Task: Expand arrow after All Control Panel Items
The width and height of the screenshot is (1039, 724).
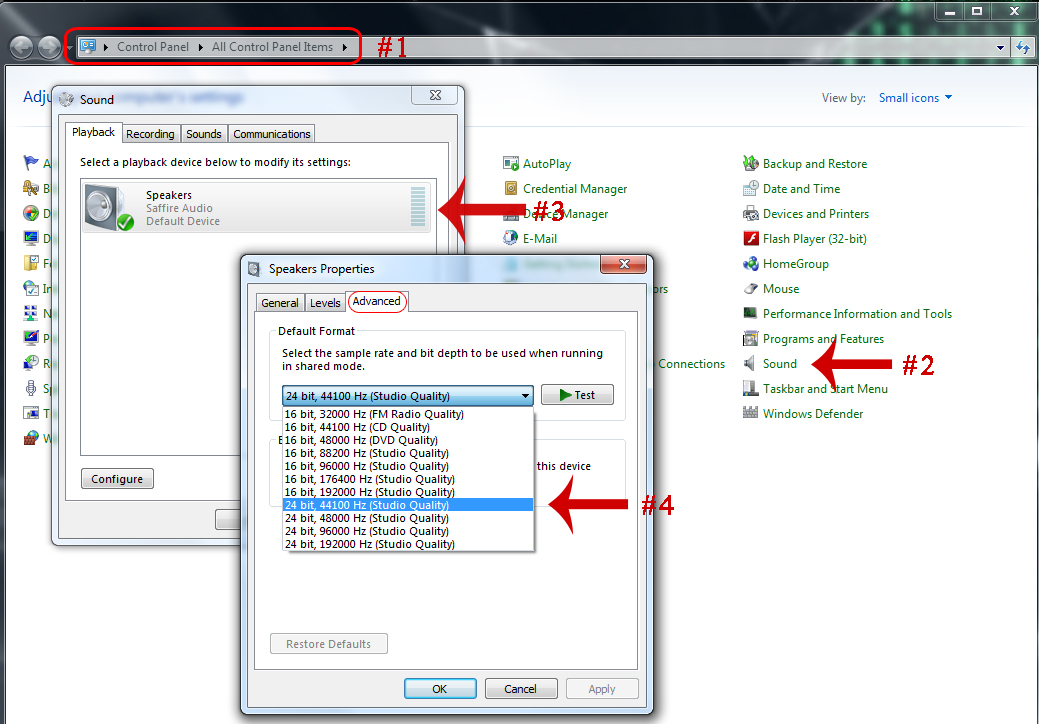Action: tap(345, 47)
